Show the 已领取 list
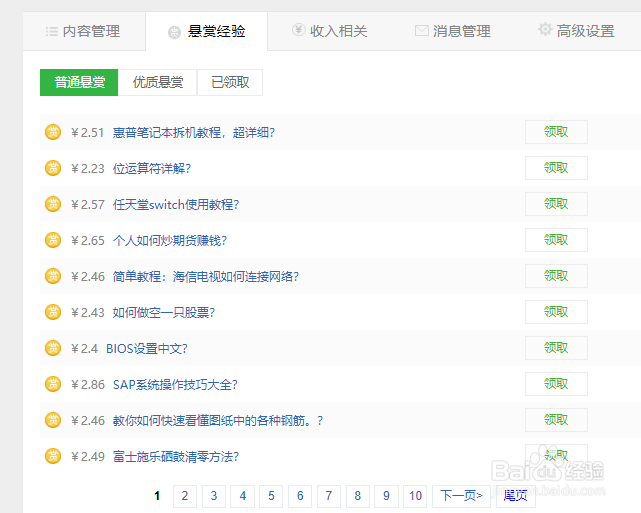Screen dimensions: 641x513 (x=230, y=83)
